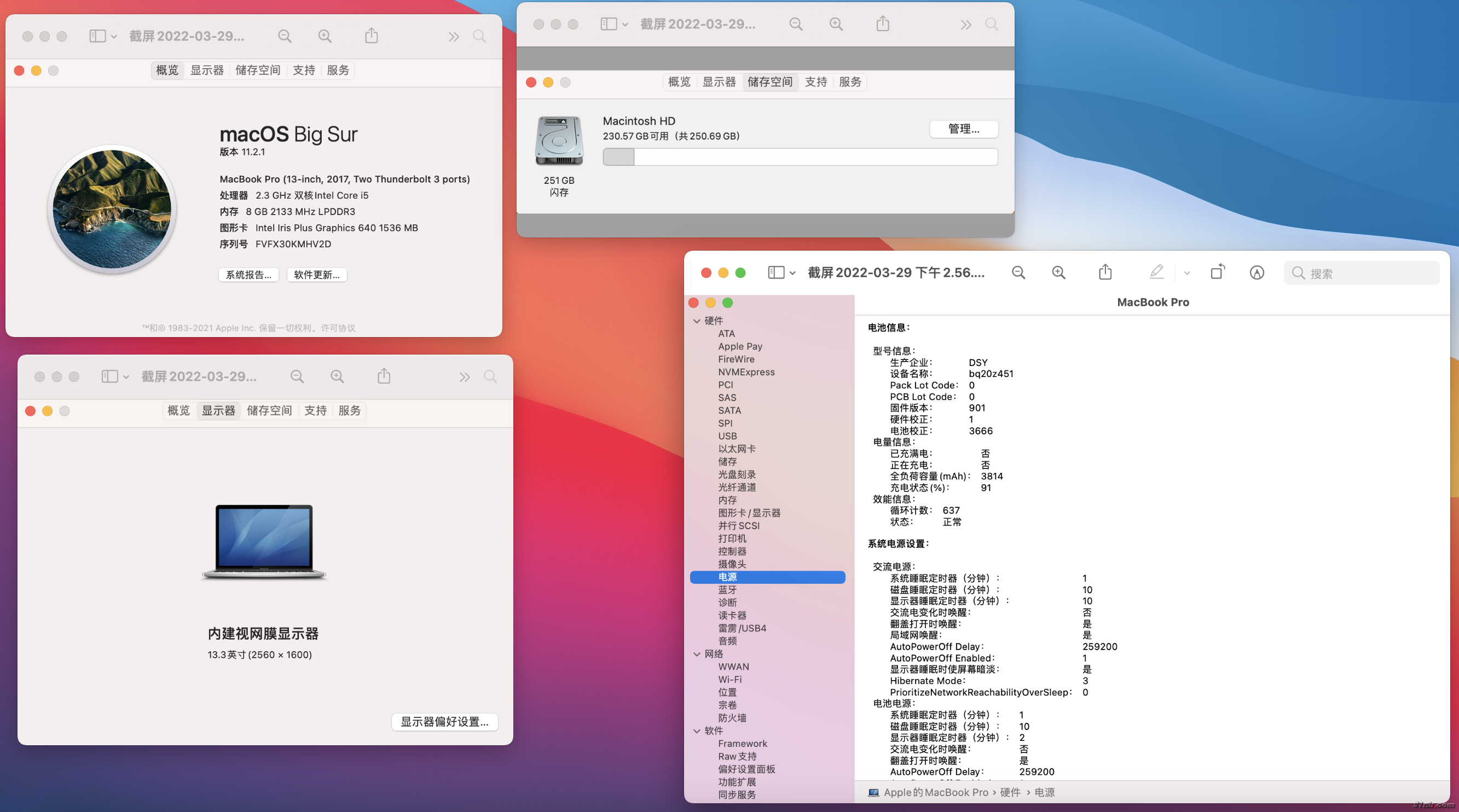Collapse the 硬件 section in System Information sidebar
The width and height of the screenshot is (1459, 812).
coord(697,320)
